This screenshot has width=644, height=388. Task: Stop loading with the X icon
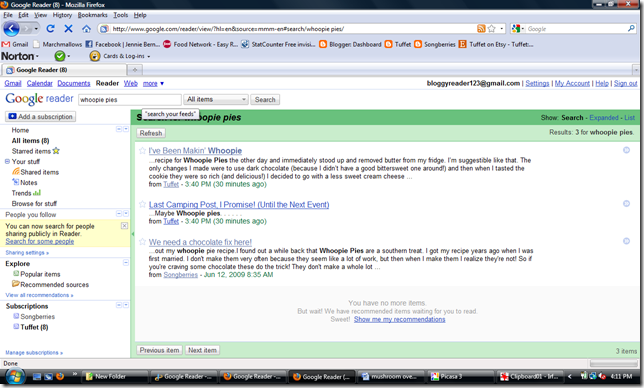coord(68,29)
